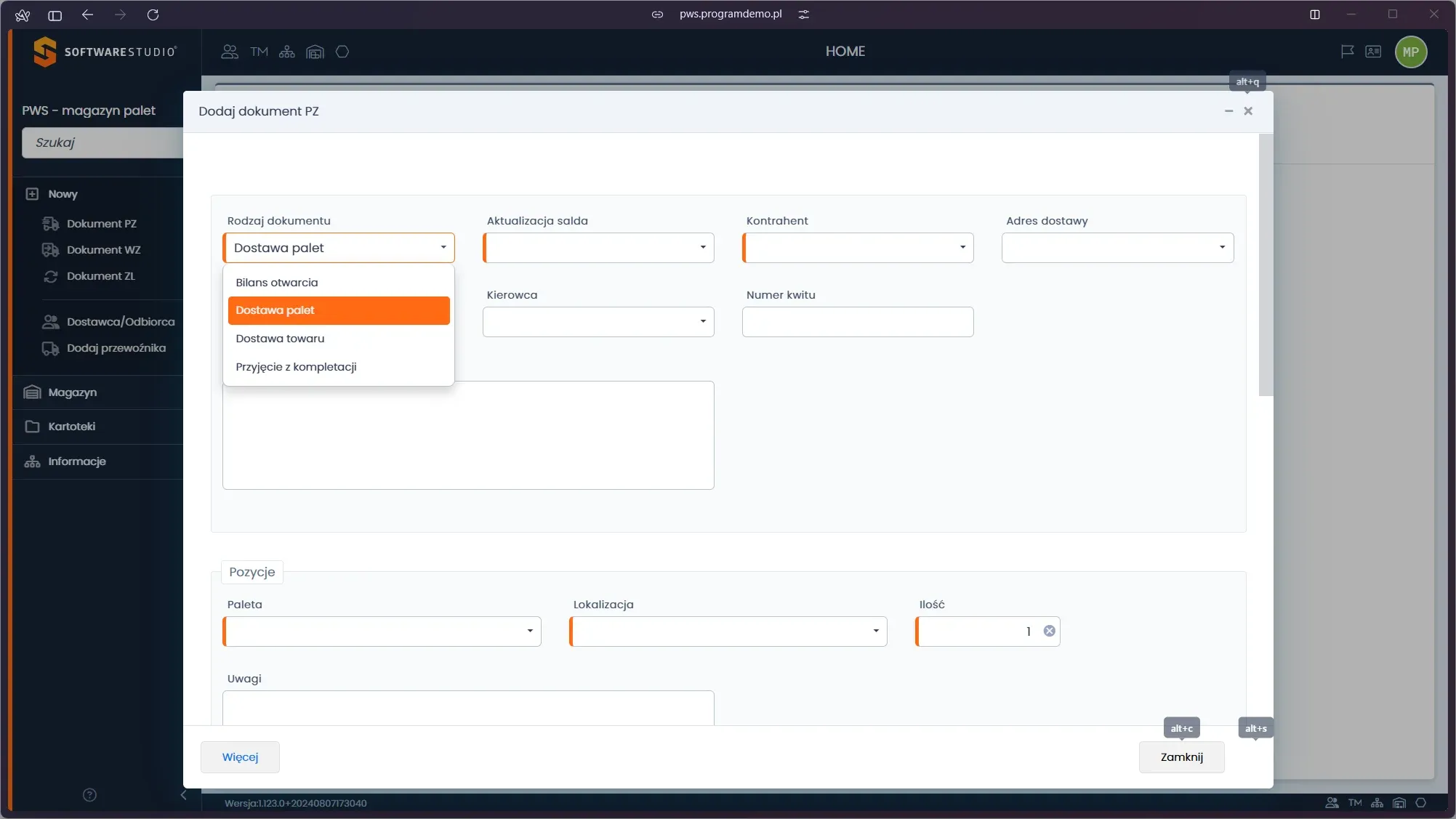
Task: Open the Aktualizacja salda dropdown
Action: coord(598,248)
